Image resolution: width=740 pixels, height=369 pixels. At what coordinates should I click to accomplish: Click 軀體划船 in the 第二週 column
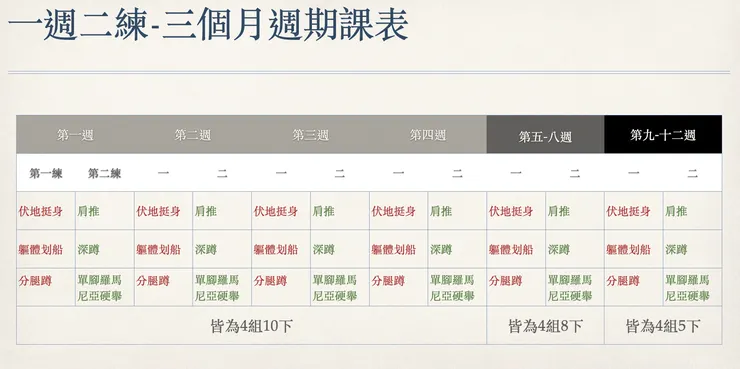(159, 250)
